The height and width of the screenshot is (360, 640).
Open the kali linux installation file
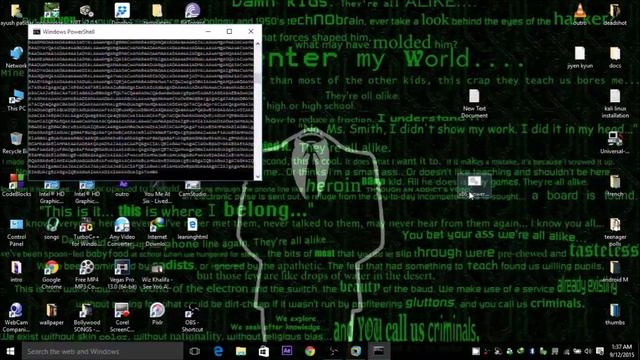[615, 104]
